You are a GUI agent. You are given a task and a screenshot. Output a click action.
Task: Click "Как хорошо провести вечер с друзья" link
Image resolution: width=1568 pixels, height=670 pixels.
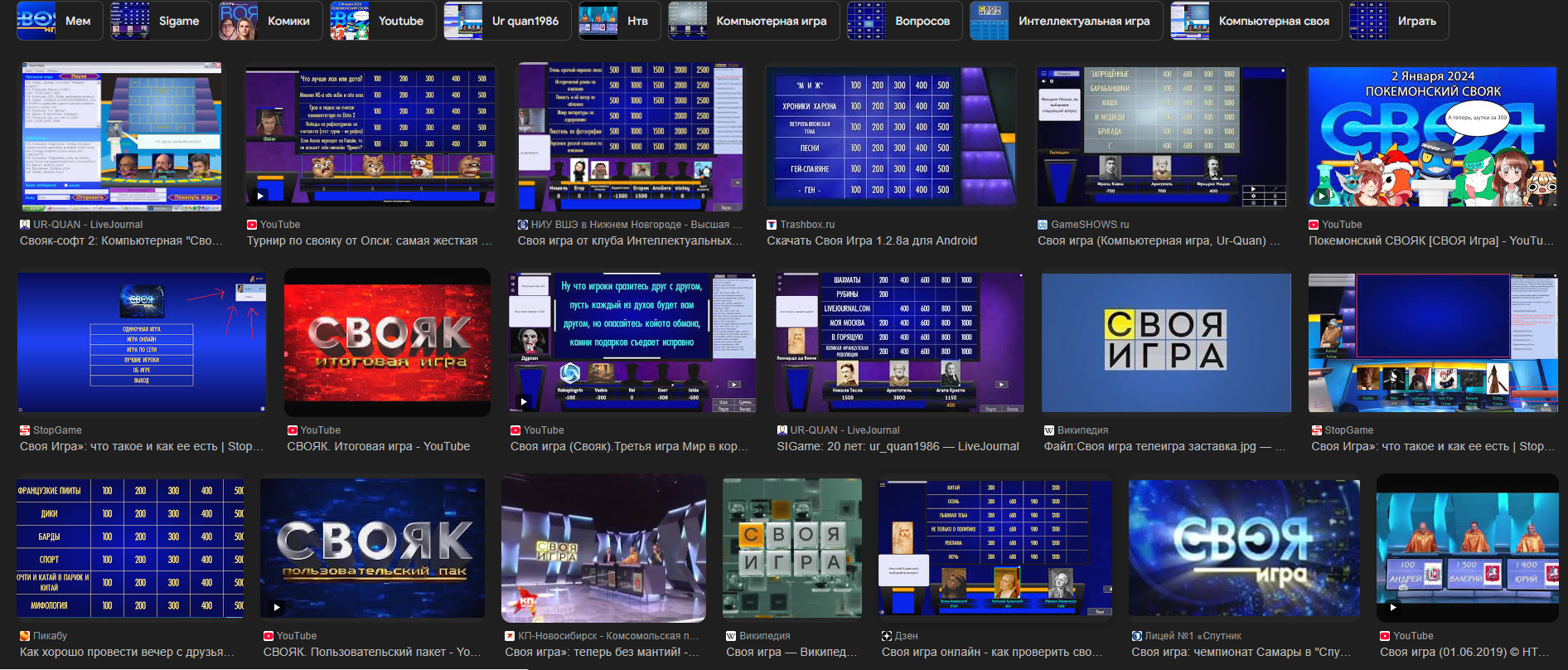pos(127,652)
